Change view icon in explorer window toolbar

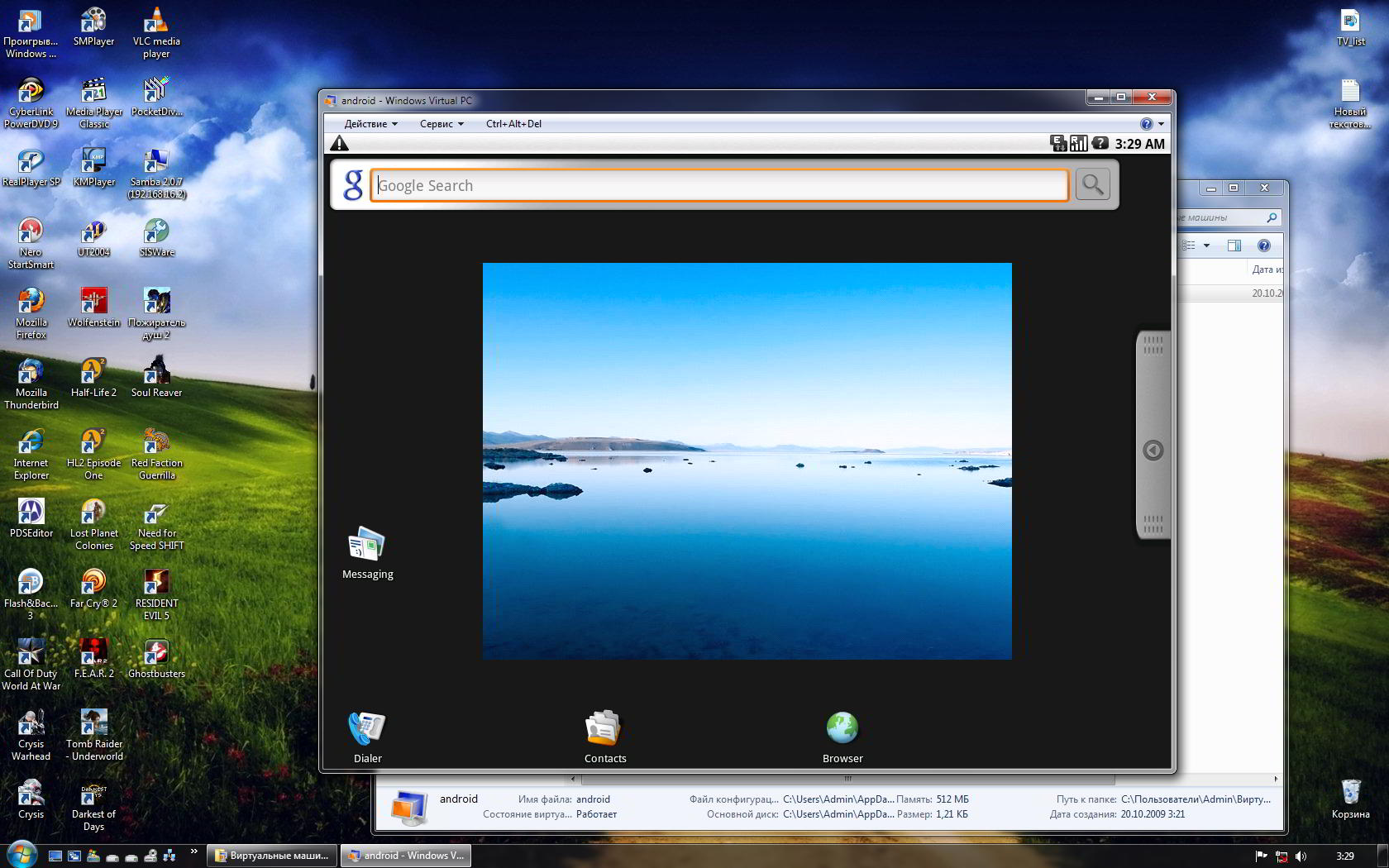[1189, 246]
